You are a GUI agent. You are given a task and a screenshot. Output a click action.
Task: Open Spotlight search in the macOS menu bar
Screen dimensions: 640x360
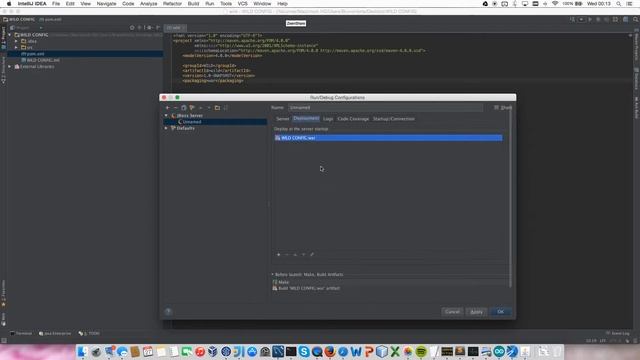[619, 4]
